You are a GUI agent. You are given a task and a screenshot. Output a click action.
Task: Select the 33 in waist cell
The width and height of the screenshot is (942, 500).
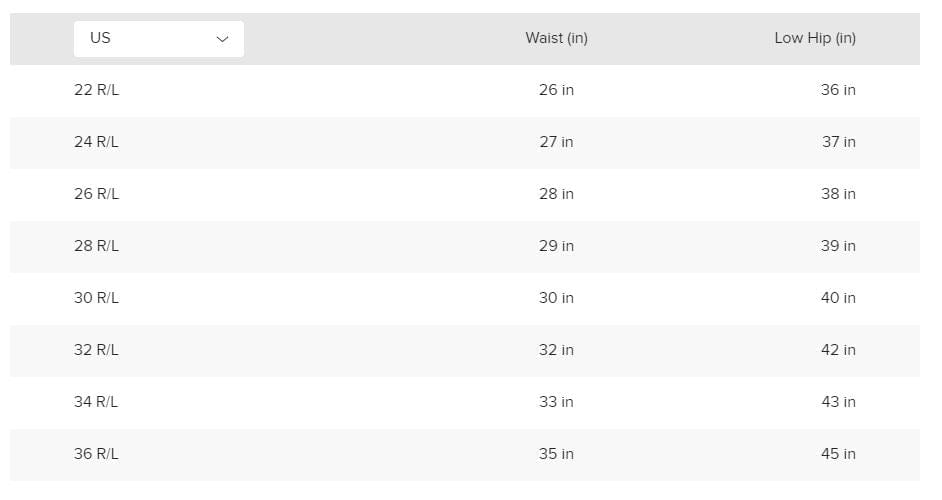point(556,402)
